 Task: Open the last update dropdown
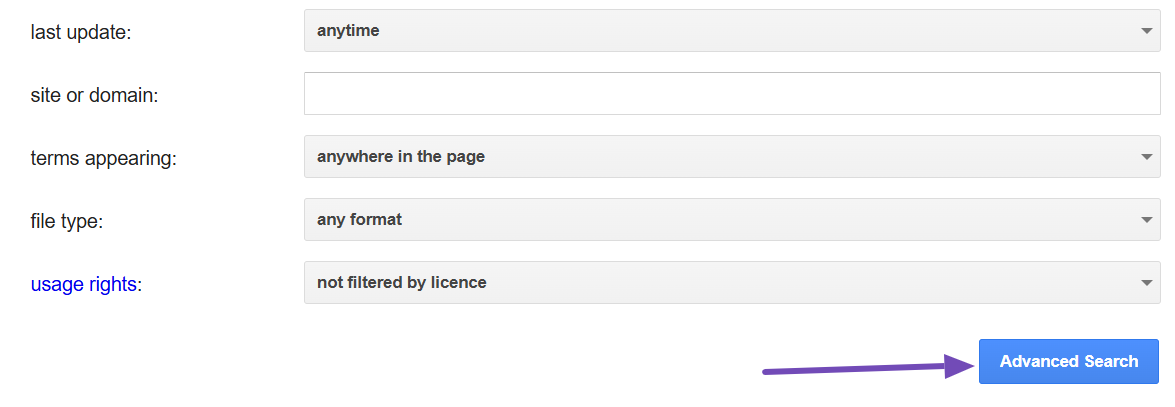pos(731,31)
